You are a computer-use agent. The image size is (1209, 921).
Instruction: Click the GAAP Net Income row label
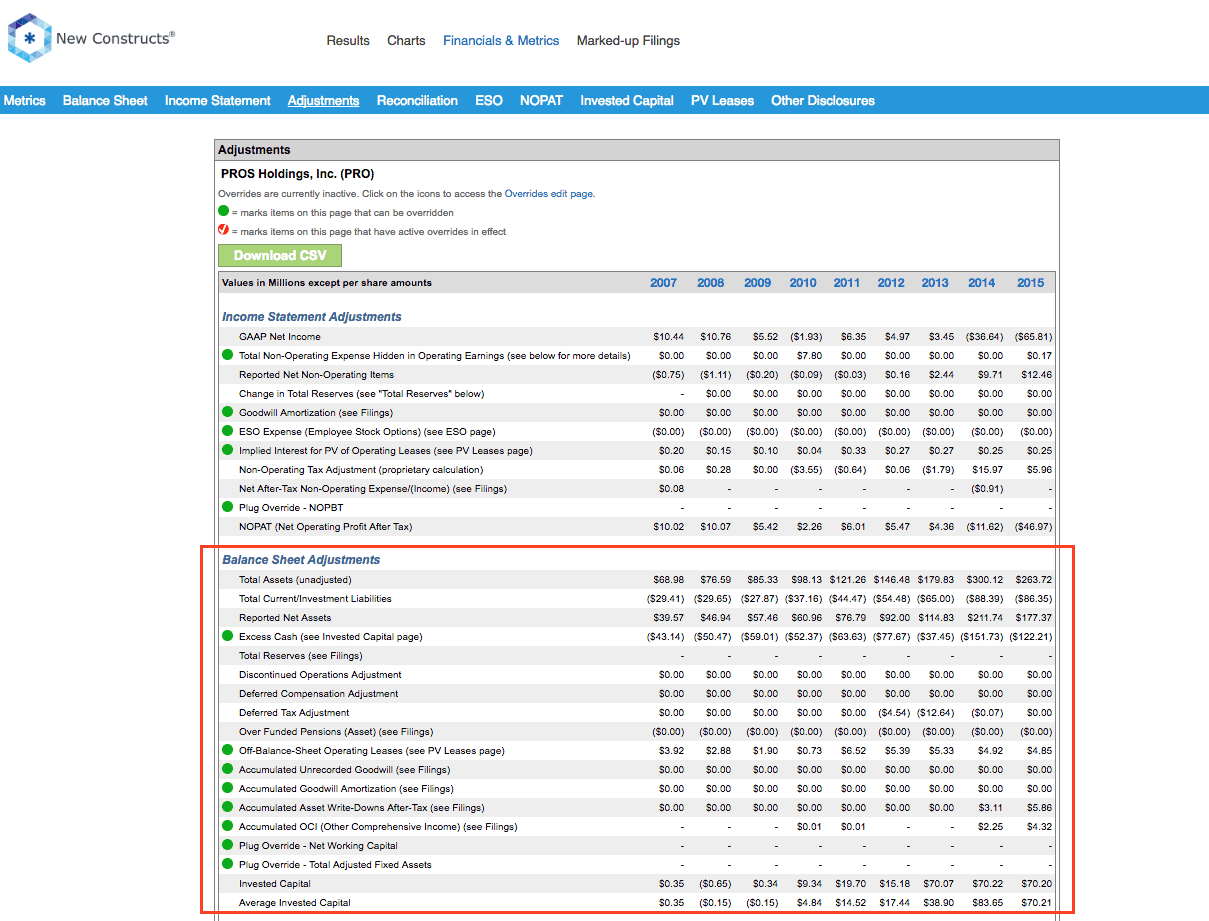pos(280,337)
